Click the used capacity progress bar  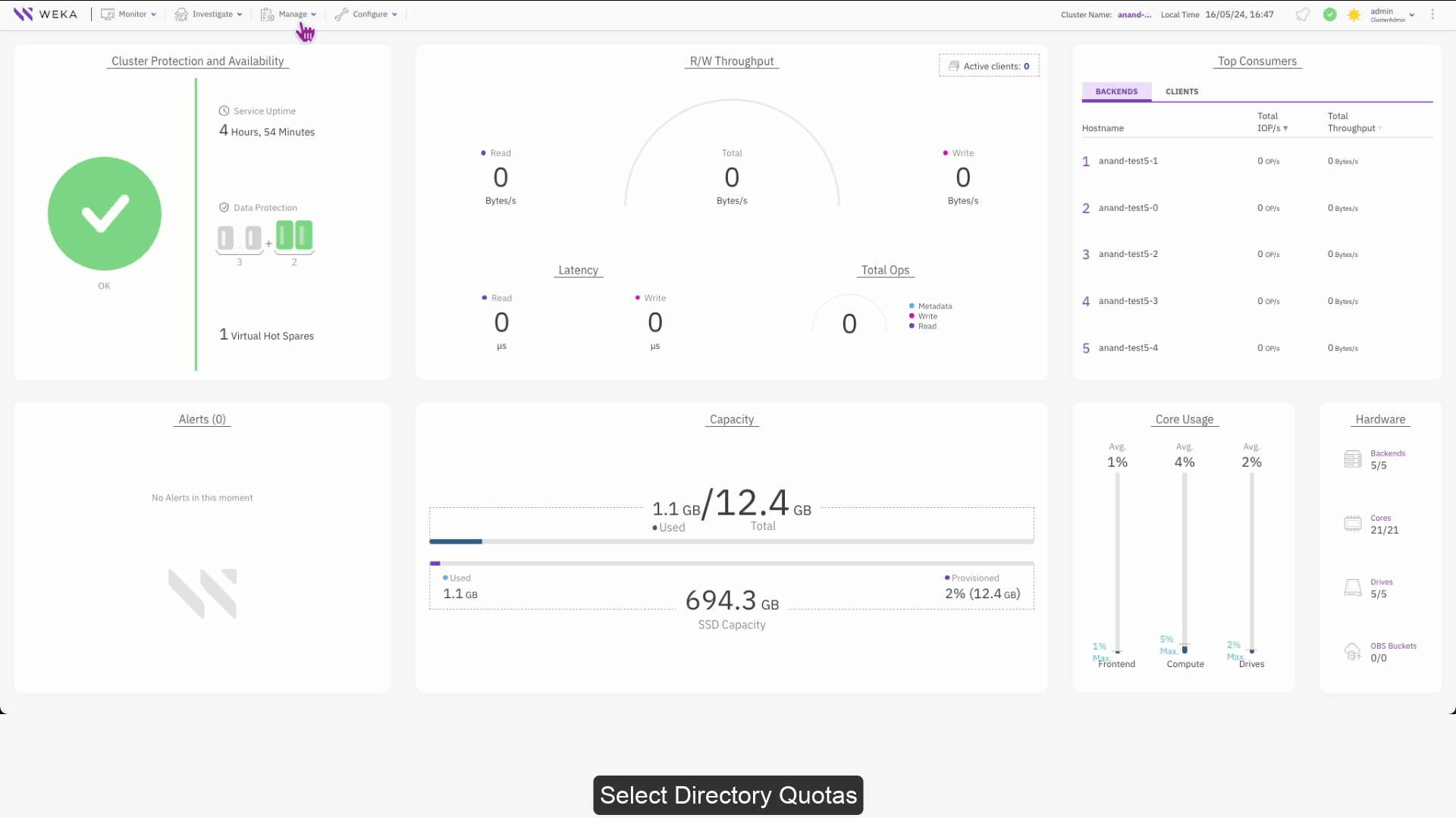pyautogui.click(x=731, y=541)
